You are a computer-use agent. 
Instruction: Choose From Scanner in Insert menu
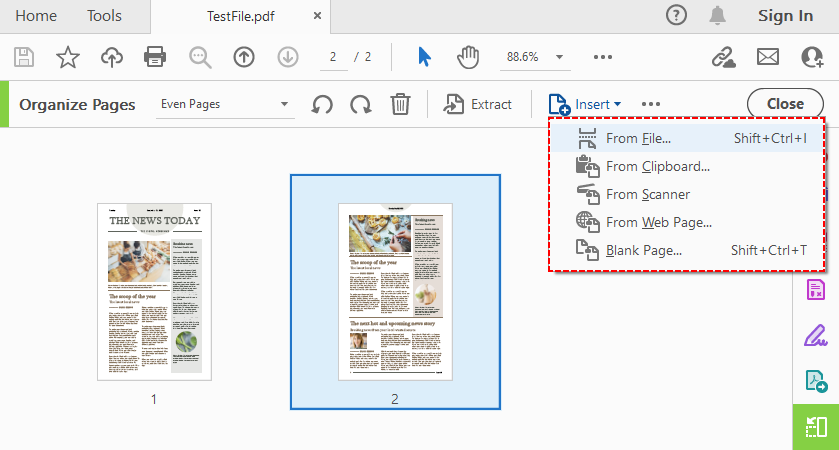pos(688,194)
